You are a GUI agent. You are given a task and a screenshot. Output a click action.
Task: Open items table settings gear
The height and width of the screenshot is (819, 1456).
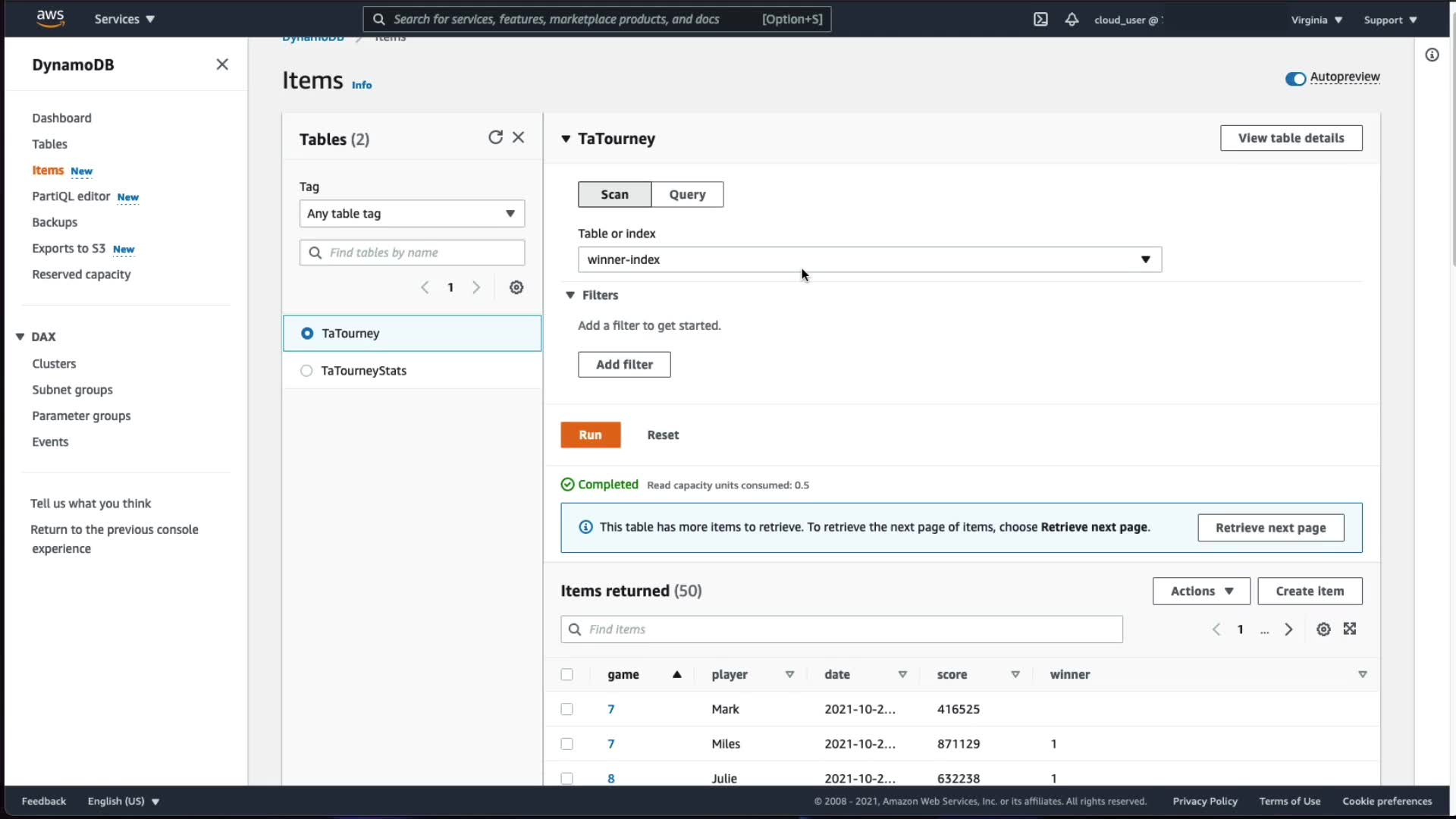(x=1323, y=629)
